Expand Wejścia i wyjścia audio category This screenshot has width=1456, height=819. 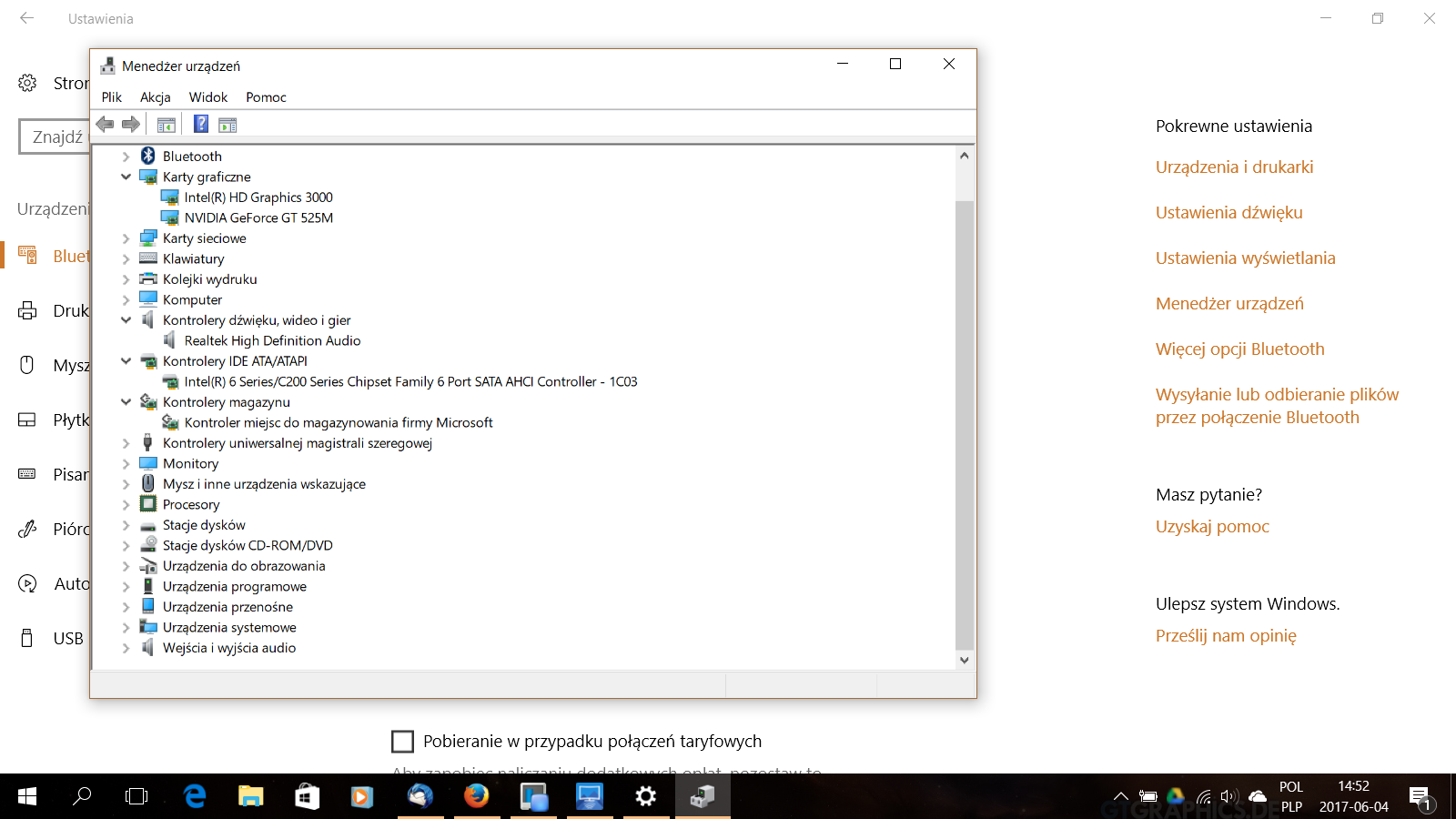pyautogui.click(x=126, y=648)
